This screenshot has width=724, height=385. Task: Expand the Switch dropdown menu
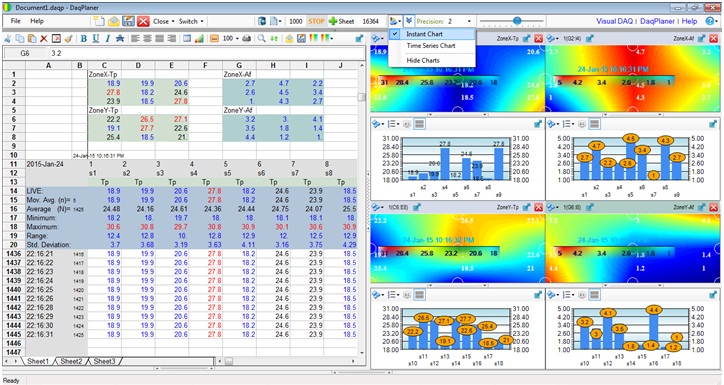click(x=191, y=21)
